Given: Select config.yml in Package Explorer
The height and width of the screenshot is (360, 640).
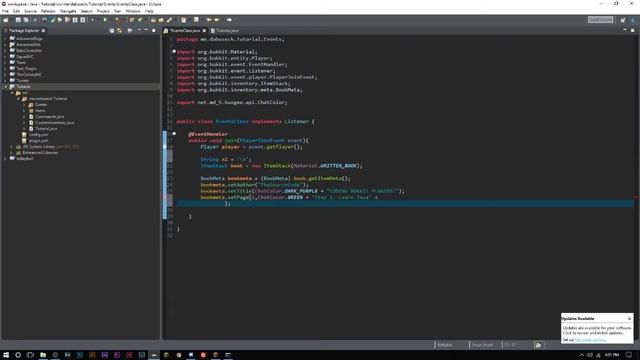Looking at the screenshot, I should pyautogui.click(x=38, y=135).
